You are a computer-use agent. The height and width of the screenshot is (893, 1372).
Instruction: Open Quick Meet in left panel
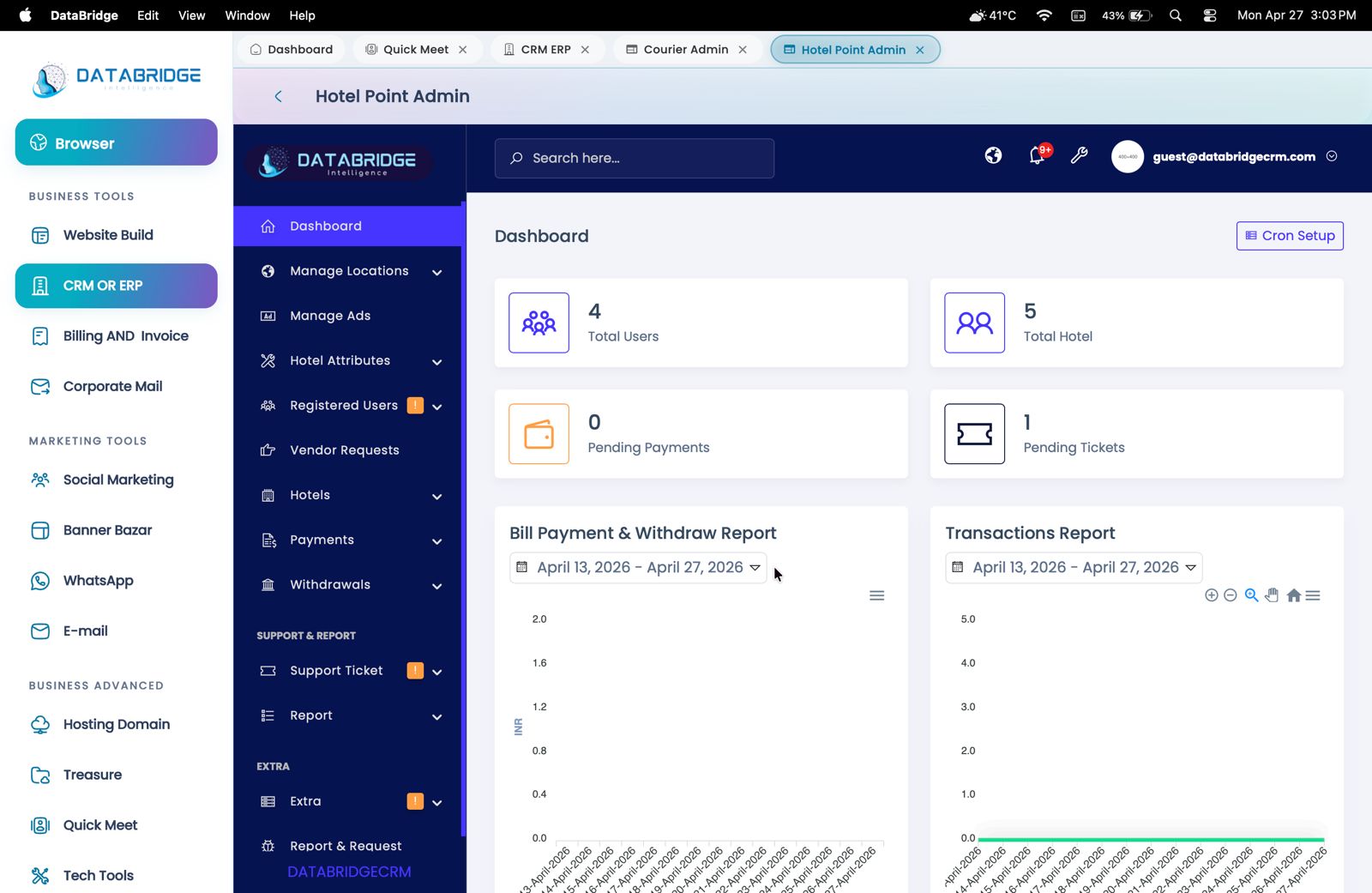(x=116, y=825)
